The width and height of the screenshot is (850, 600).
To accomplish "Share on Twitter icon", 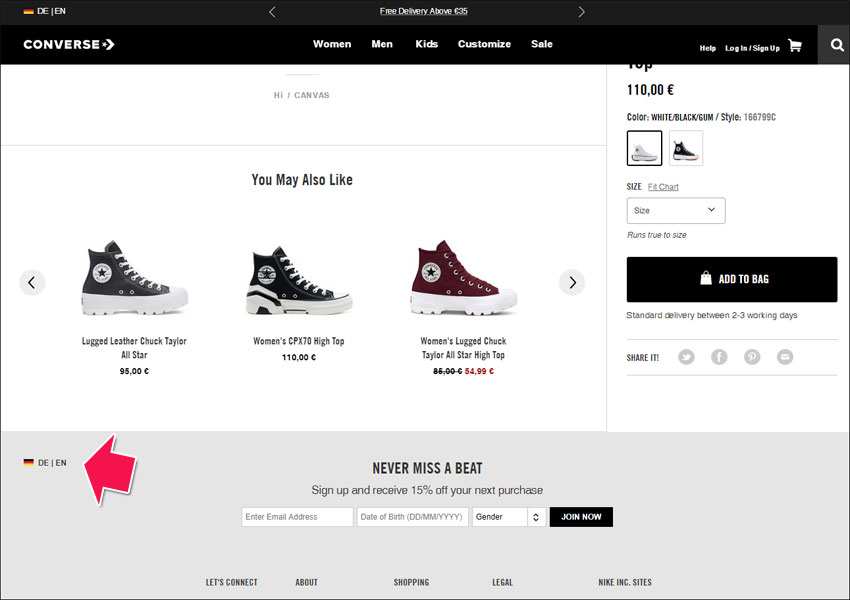I will [686, 357].
